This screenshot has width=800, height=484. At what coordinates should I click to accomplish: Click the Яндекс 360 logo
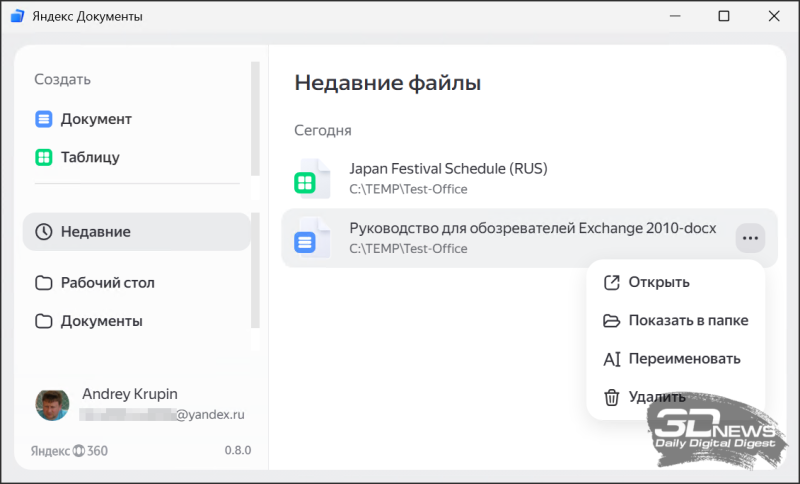(69, 451)
